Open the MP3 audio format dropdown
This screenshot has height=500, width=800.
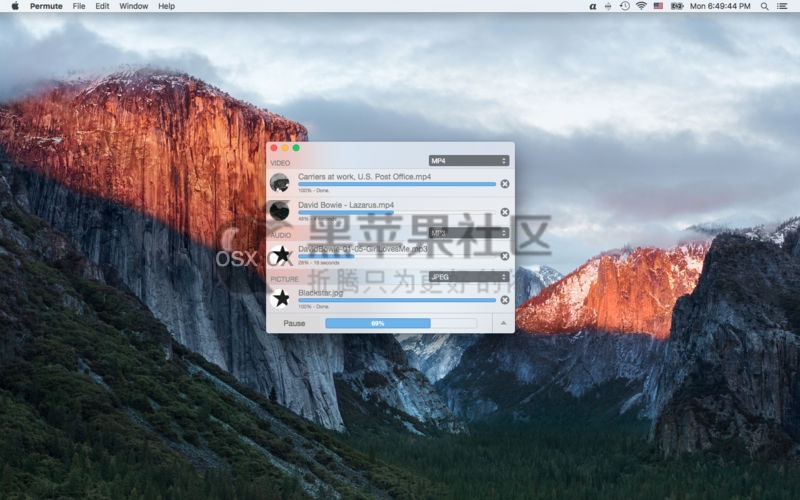(x=469, y=233)
